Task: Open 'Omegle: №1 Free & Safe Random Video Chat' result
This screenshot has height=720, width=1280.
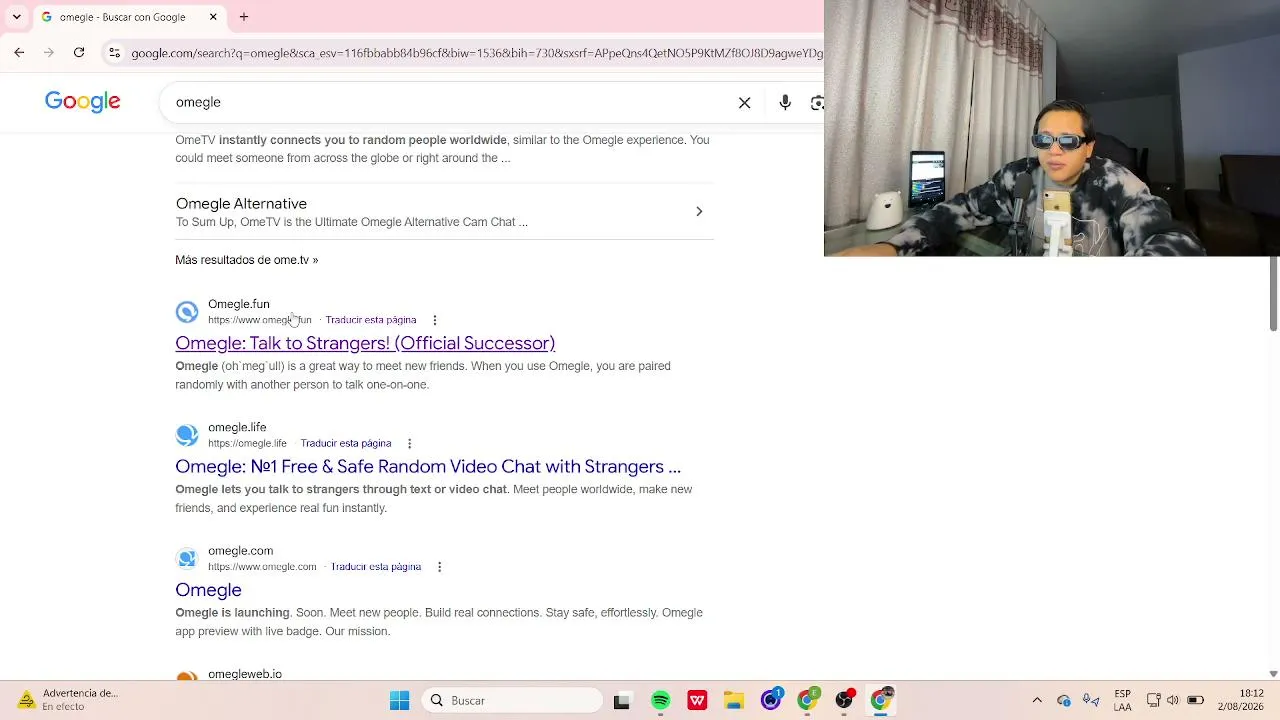Action: pos(428,466)
